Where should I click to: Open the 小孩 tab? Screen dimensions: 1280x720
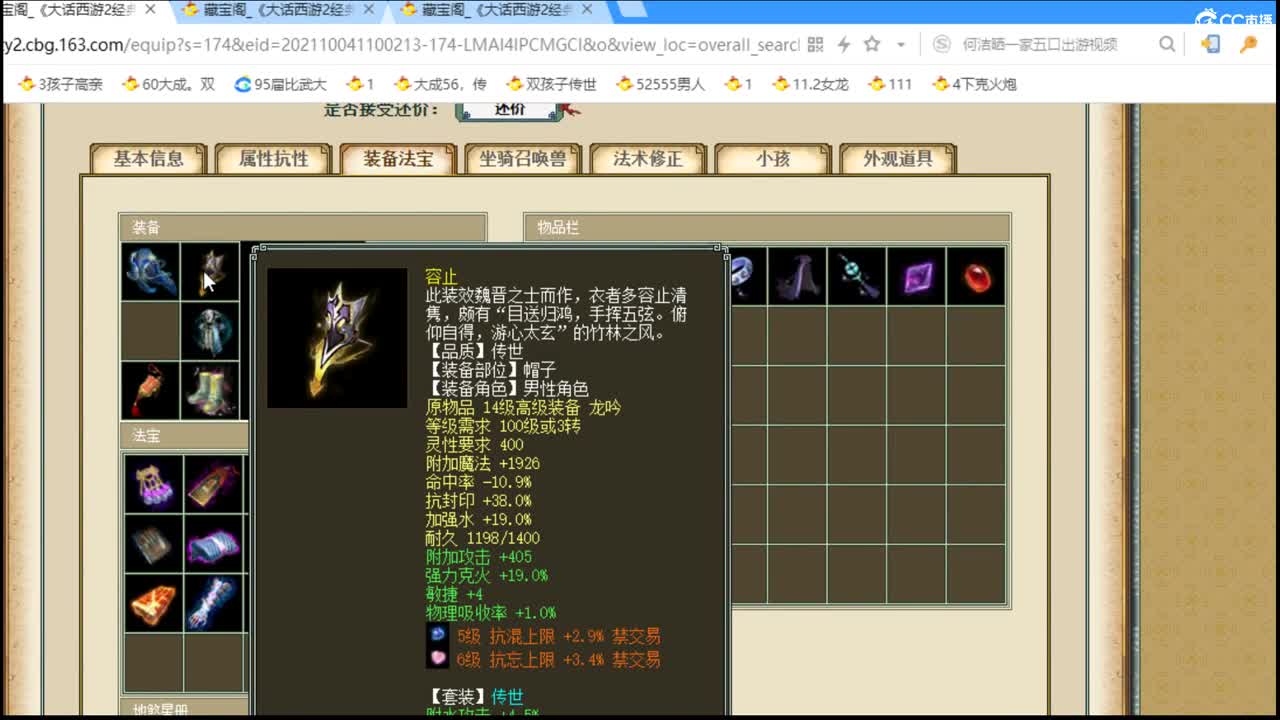point(773,159)
